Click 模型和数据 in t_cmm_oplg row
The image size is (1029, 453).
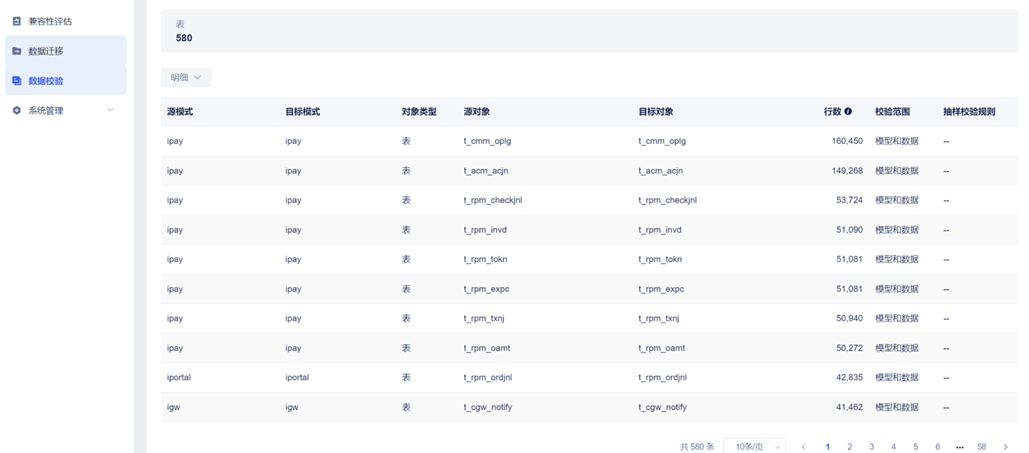(x=896, y=141)
